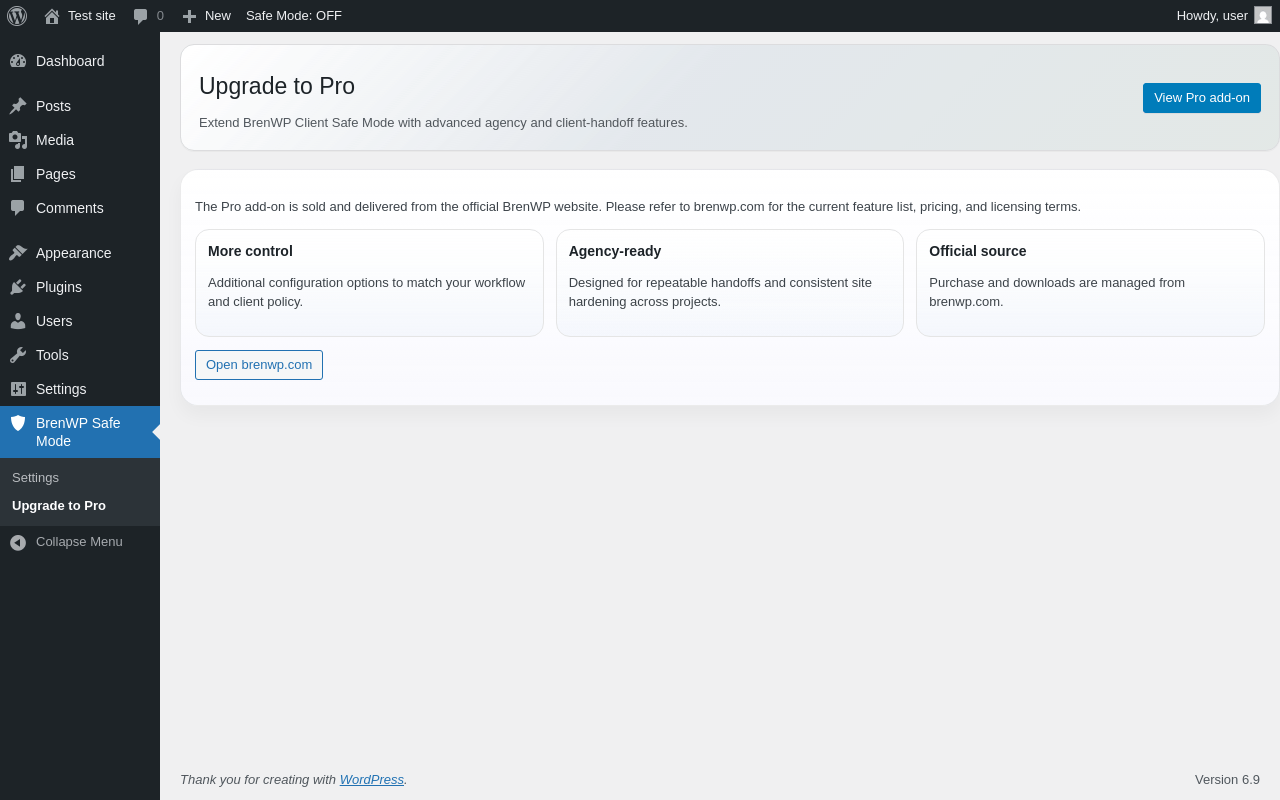Open Media via its camera-music icon

18,140
